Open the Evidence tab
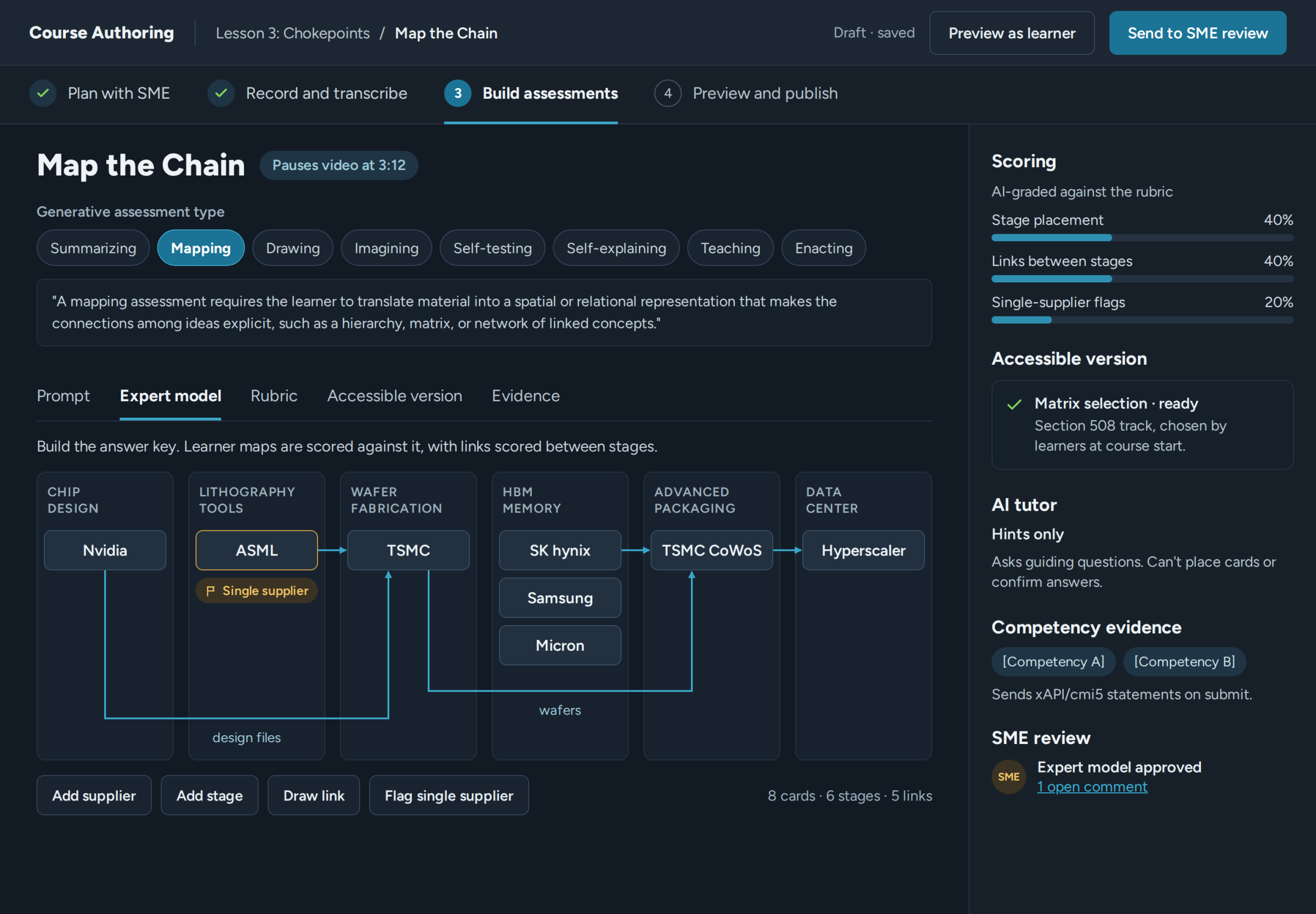1316x914 pixels. [526, 396]
